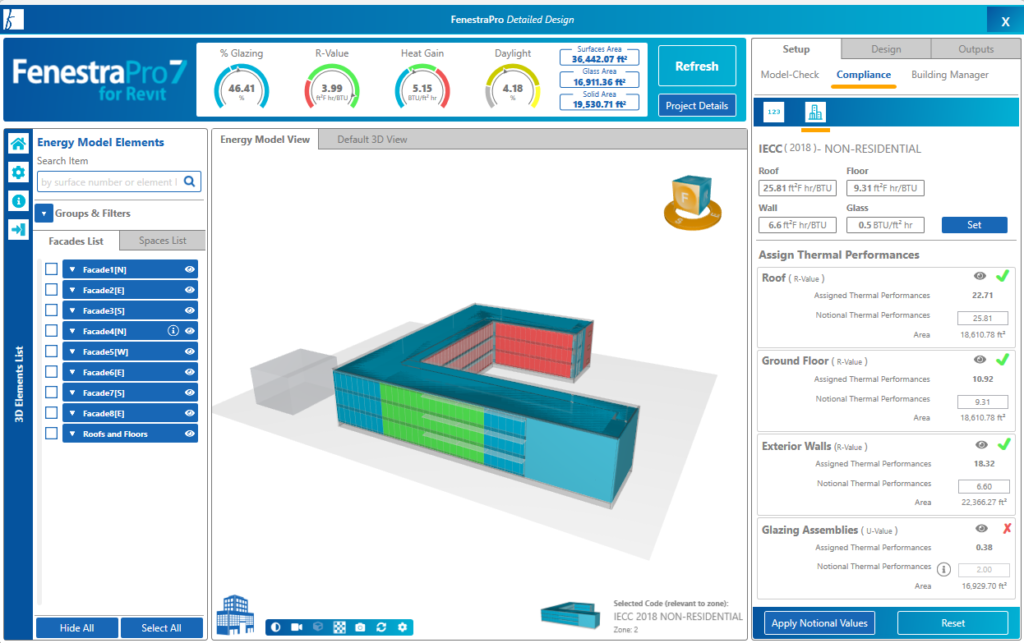1024x643 pixels.
Task: Toggle the eye icon for Roof thermal performance
Action: pyautogui.click(x=980, y=276)
